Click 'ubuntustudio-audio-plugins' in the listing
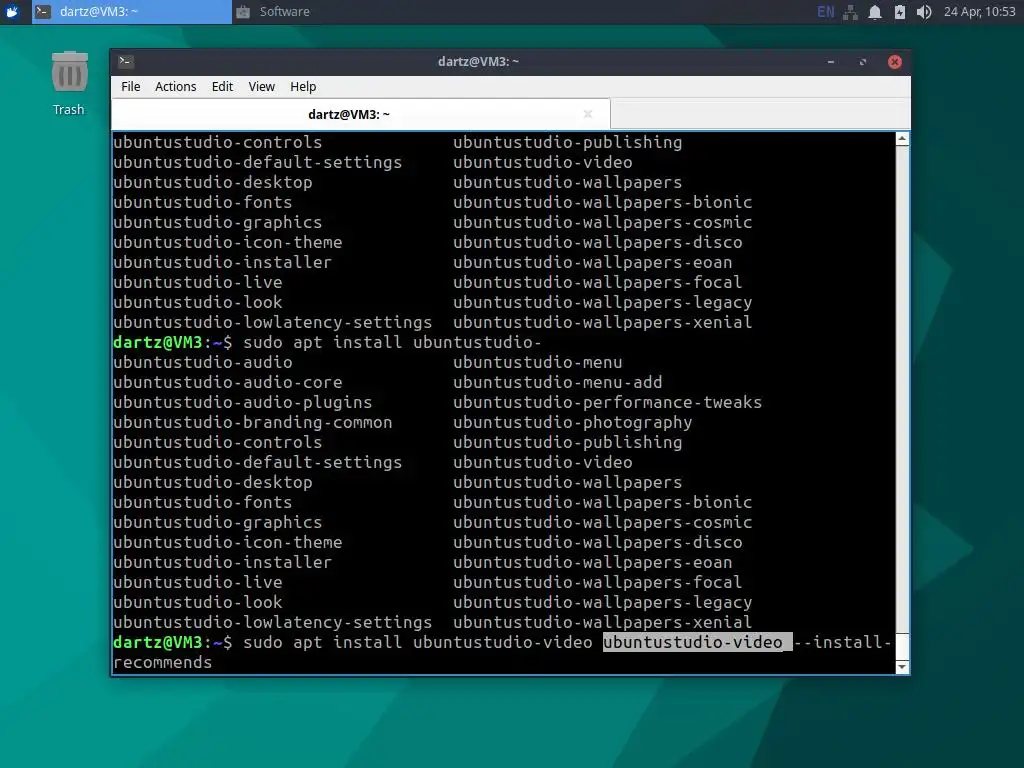Viewport: 1024px width, 768px height. pyautogui.click(x=242, y=403)
